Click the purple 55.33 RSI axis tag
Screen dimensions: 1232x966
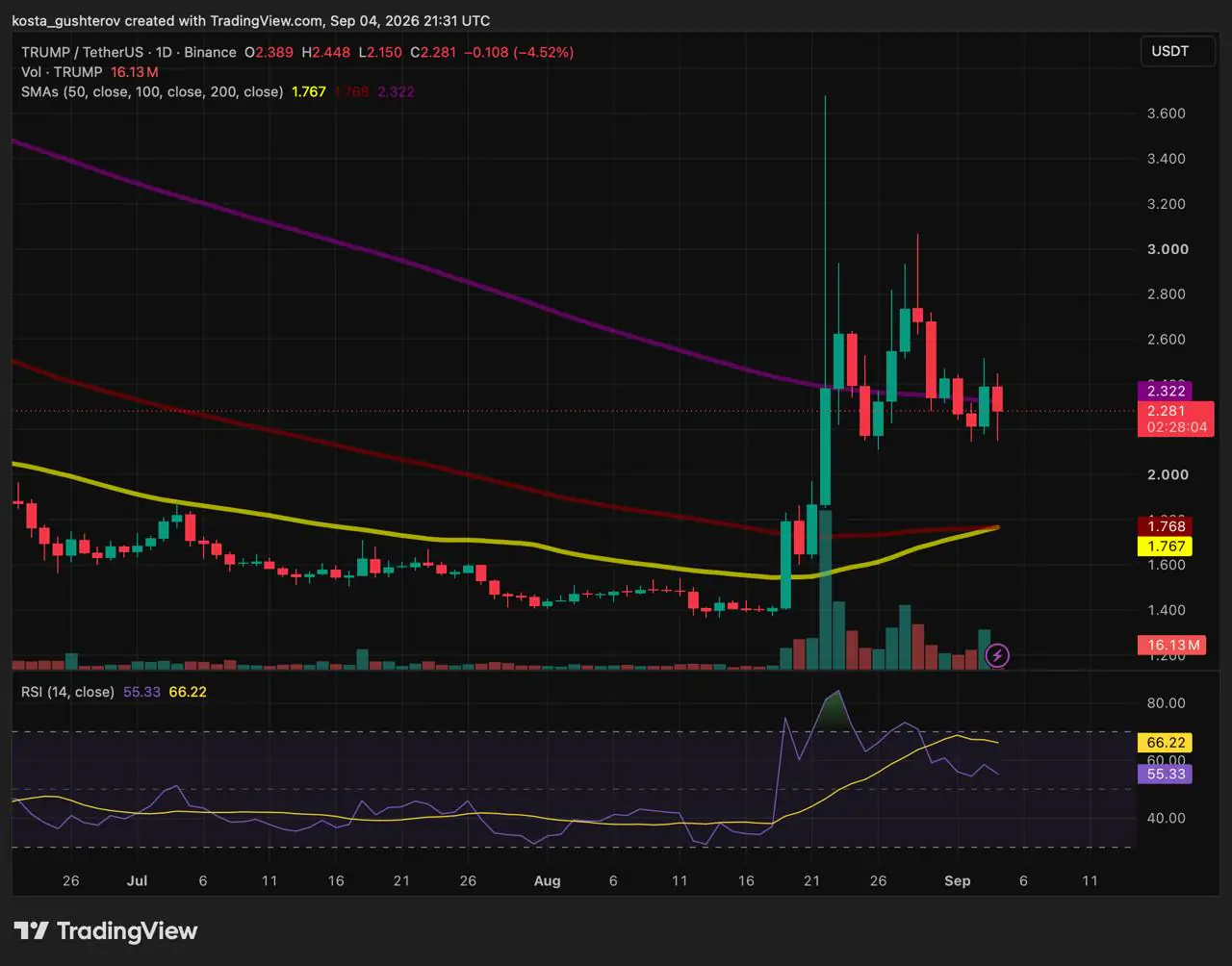point(1165,774)
